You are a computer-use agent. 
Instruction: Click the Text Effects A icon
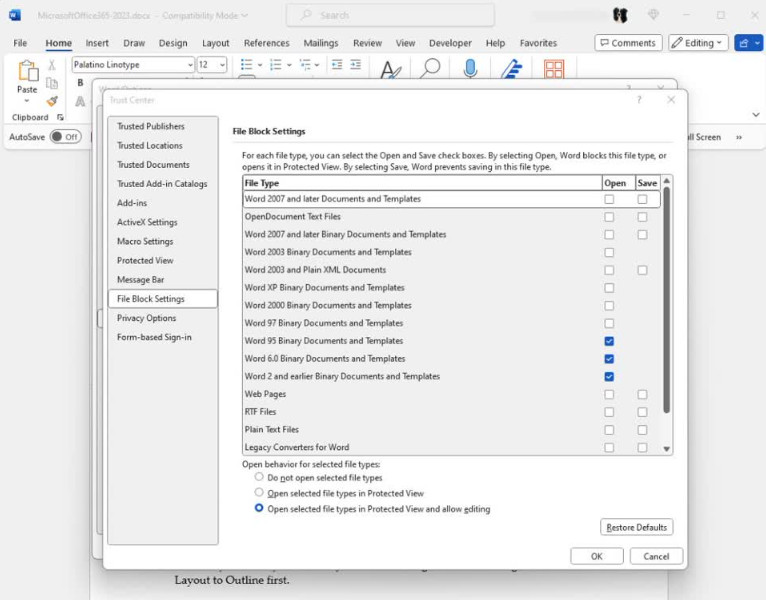80,101
